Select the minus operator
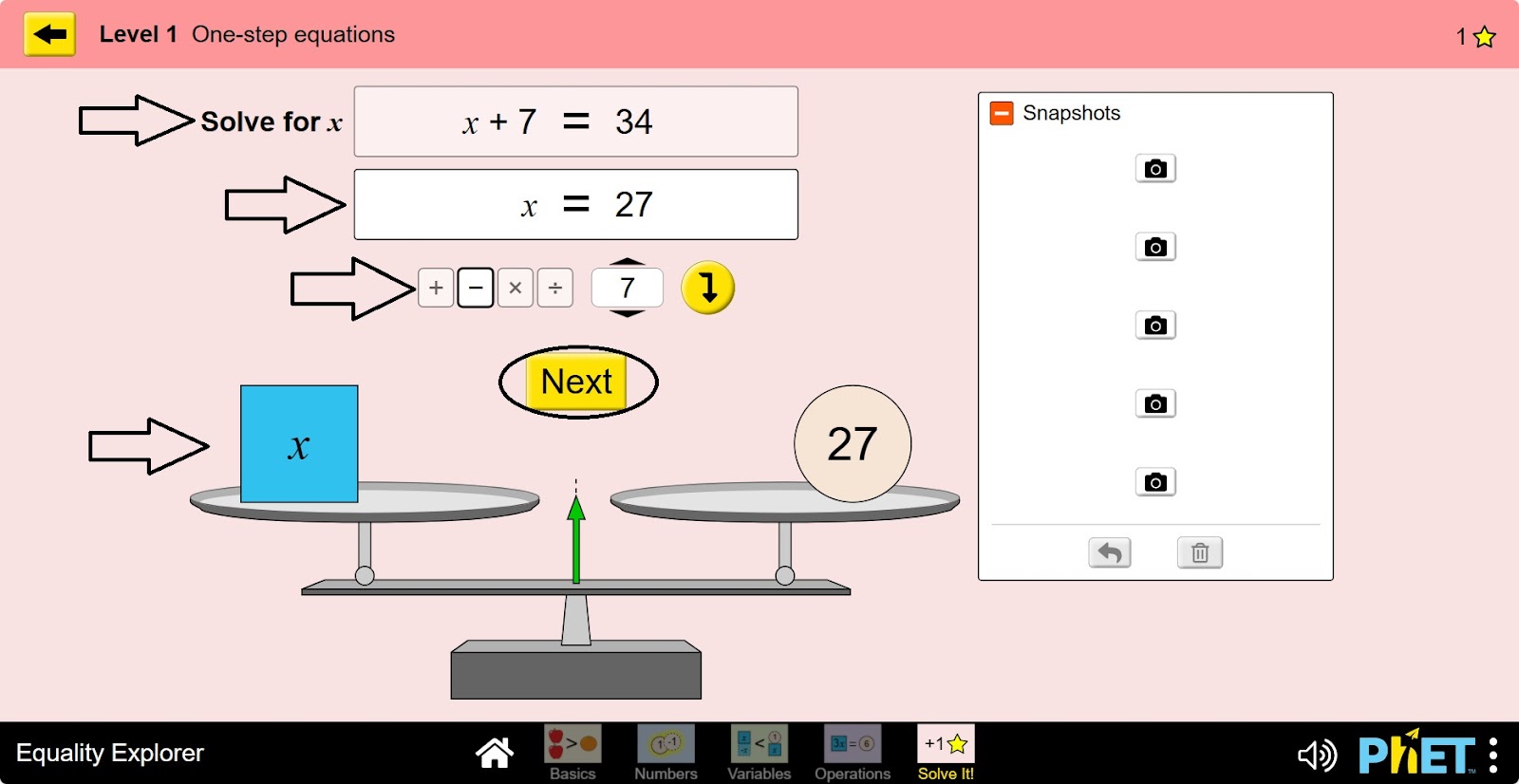Viewport: 1519px width, 784px height. 476,288
